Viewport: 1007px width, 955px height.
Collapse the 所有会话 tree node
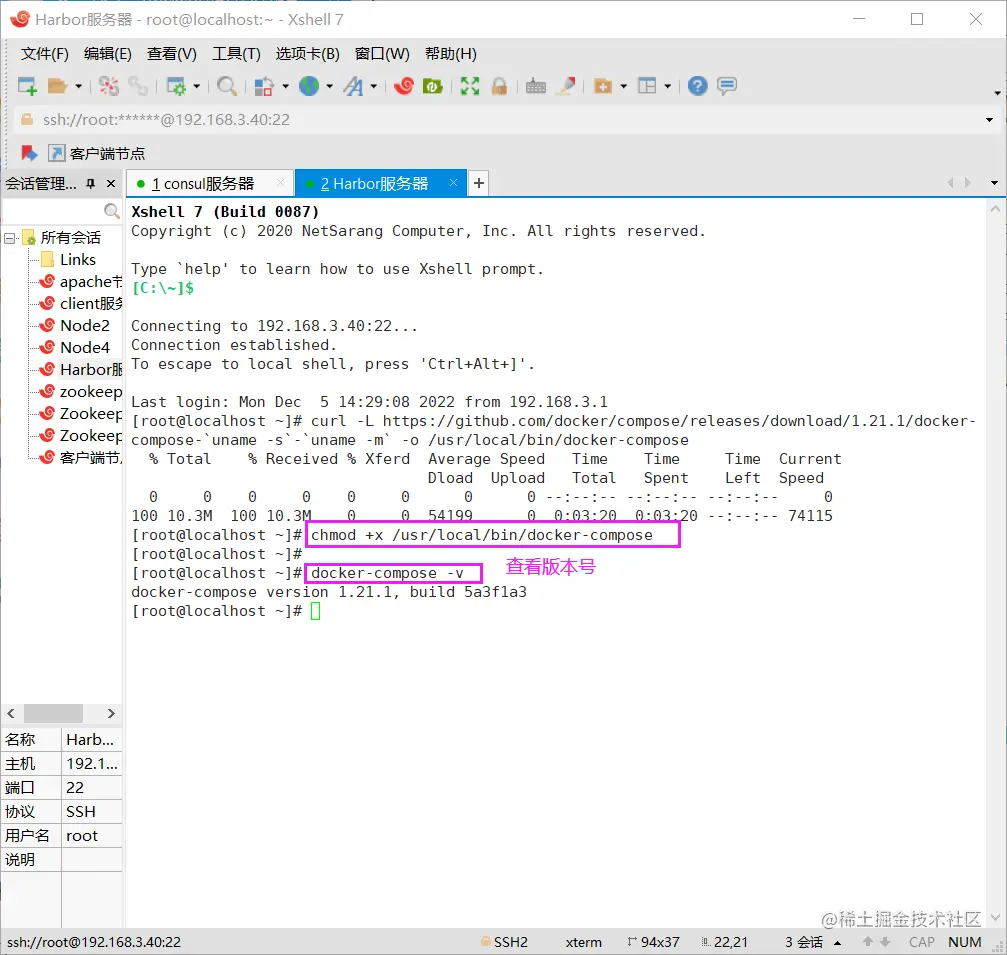pyautogui.click(x=10, y=238)
